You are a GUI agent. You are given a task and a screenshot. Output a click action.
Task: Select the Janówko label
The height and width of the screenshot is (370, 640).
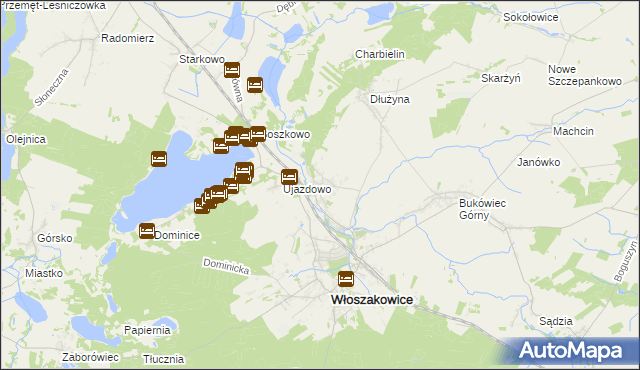(539, 162)
